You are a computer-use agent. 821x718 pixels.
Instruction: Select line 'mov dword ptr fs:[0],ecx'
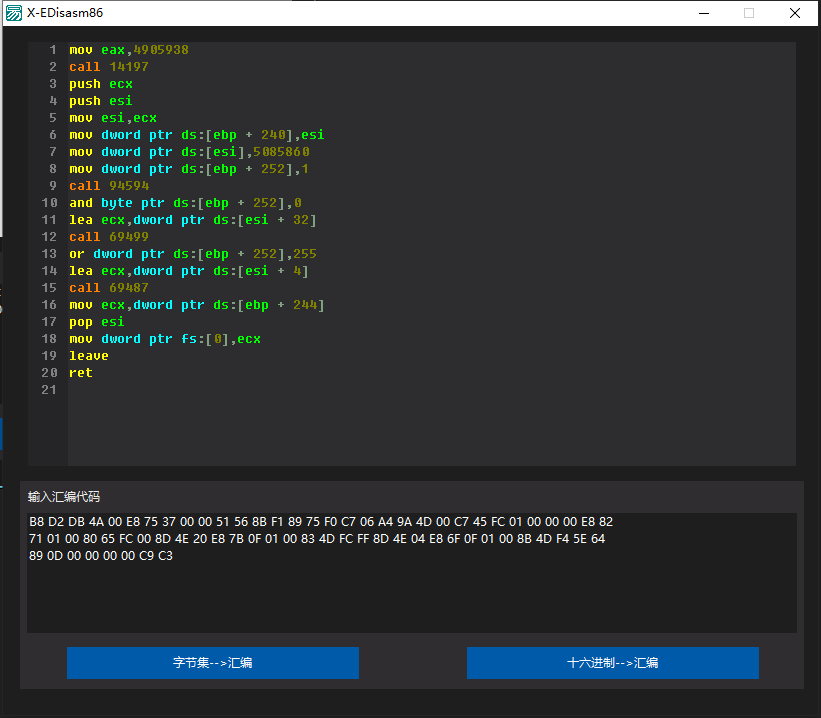tap(165, 339)
